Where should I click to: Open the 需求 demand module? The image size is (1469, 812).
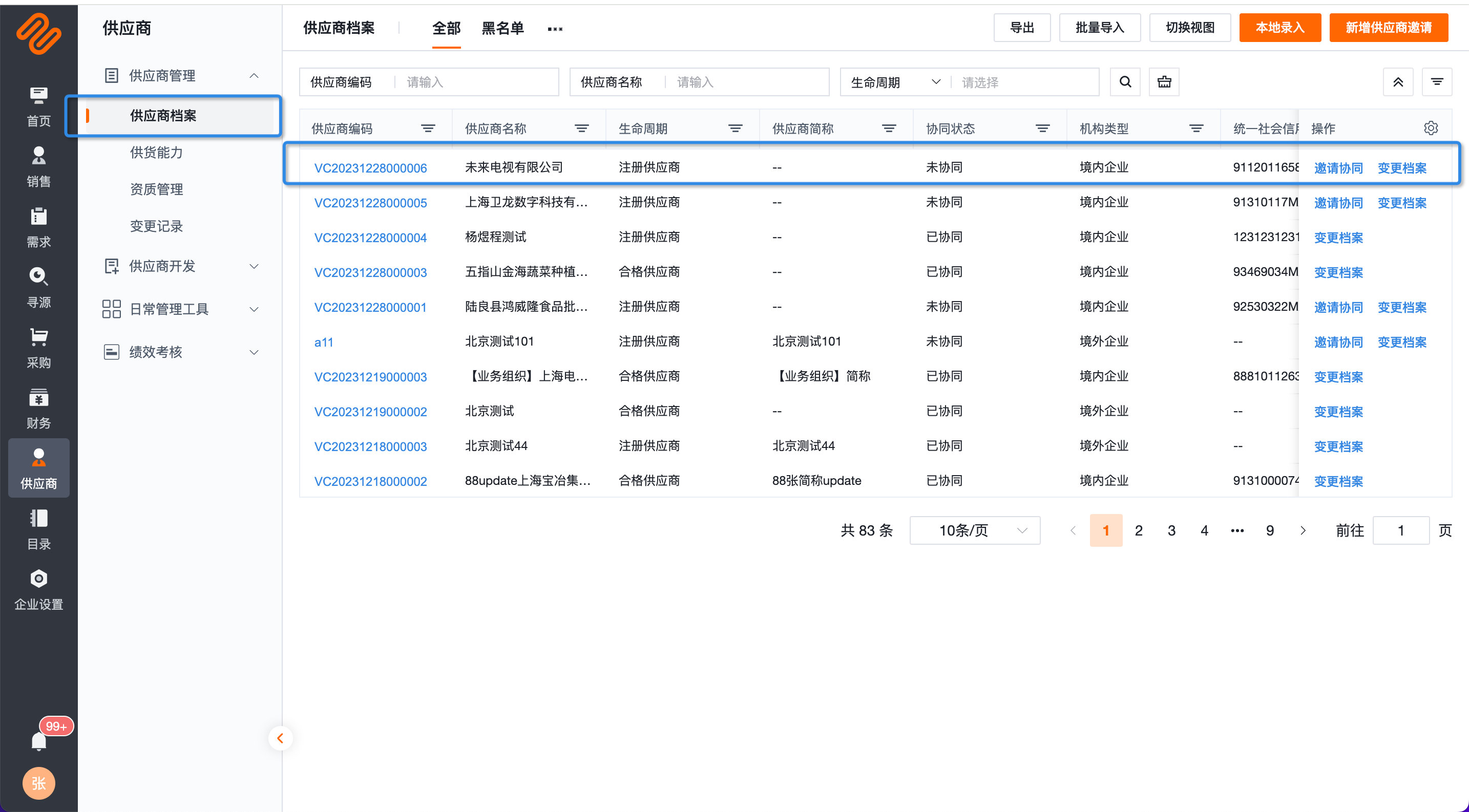pyautogui.click(x=38, y=227)
